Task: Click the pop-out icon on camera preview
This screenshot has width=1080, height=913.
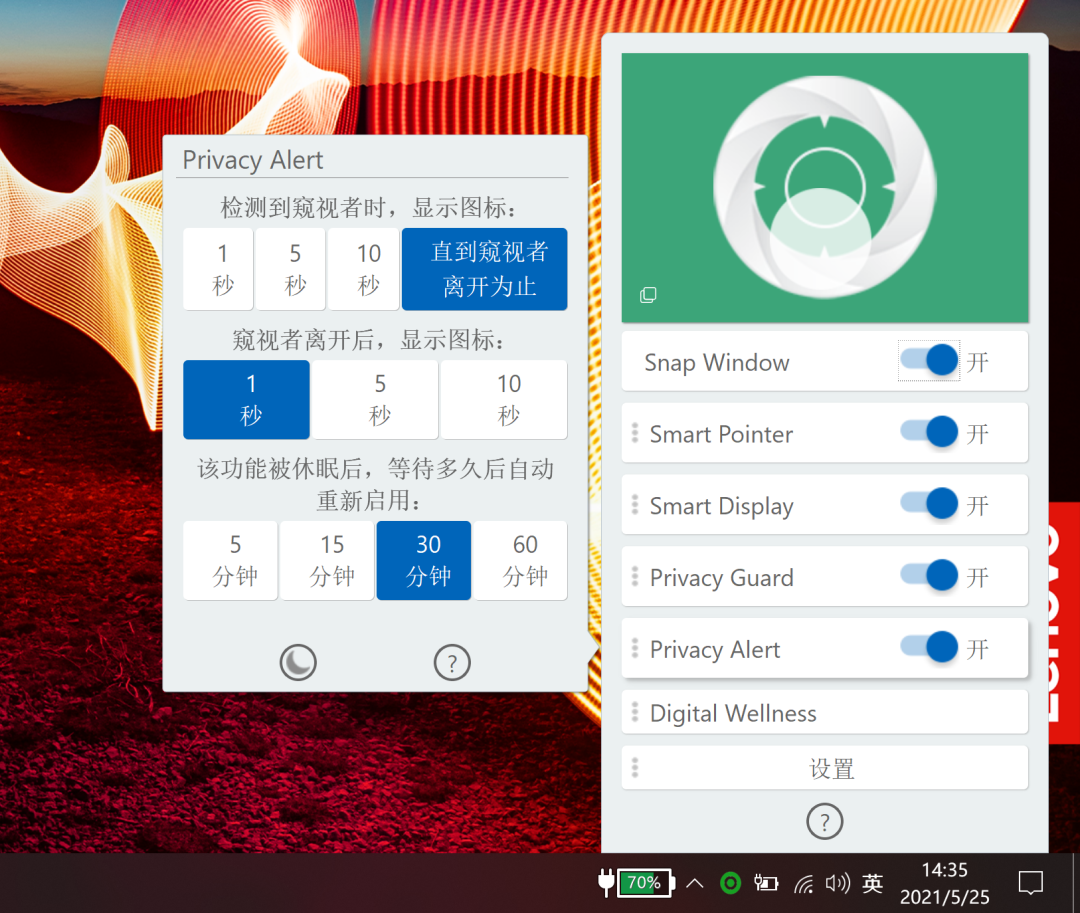Action: (648, 295)
